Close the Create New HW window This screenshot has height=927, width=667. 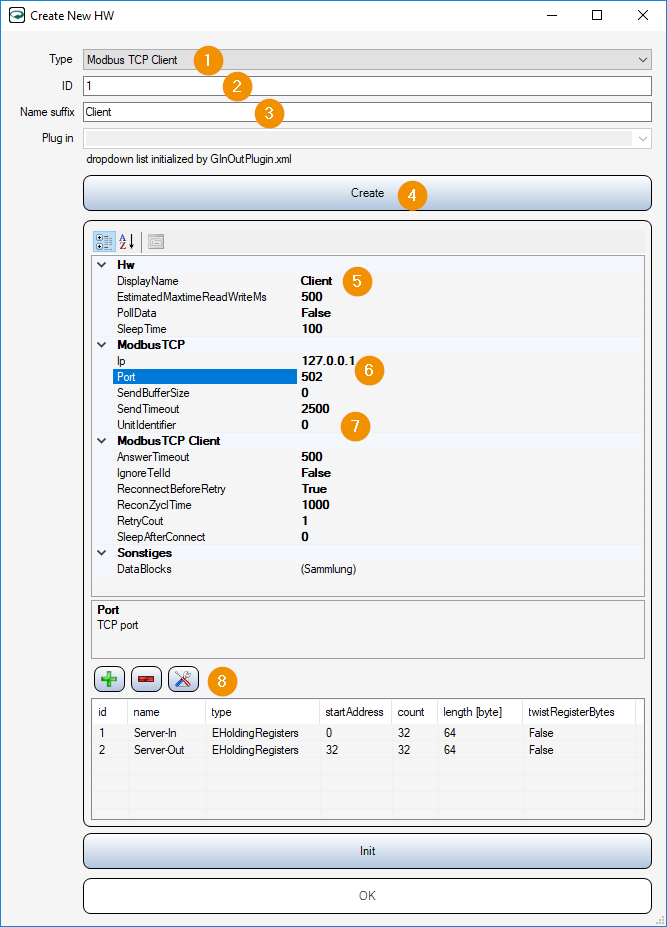643,15
